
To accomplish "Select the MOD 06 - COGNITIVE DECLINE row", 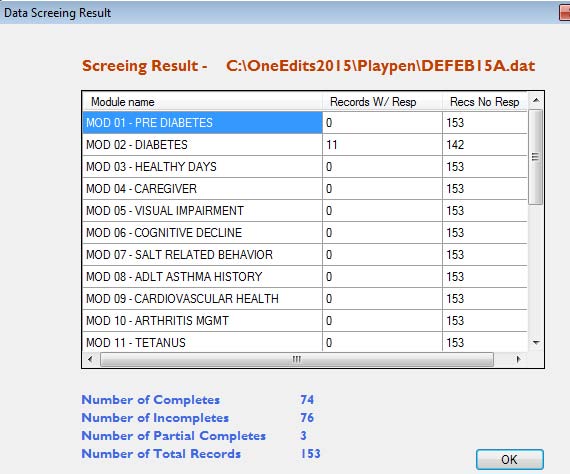I will [305, 233].
